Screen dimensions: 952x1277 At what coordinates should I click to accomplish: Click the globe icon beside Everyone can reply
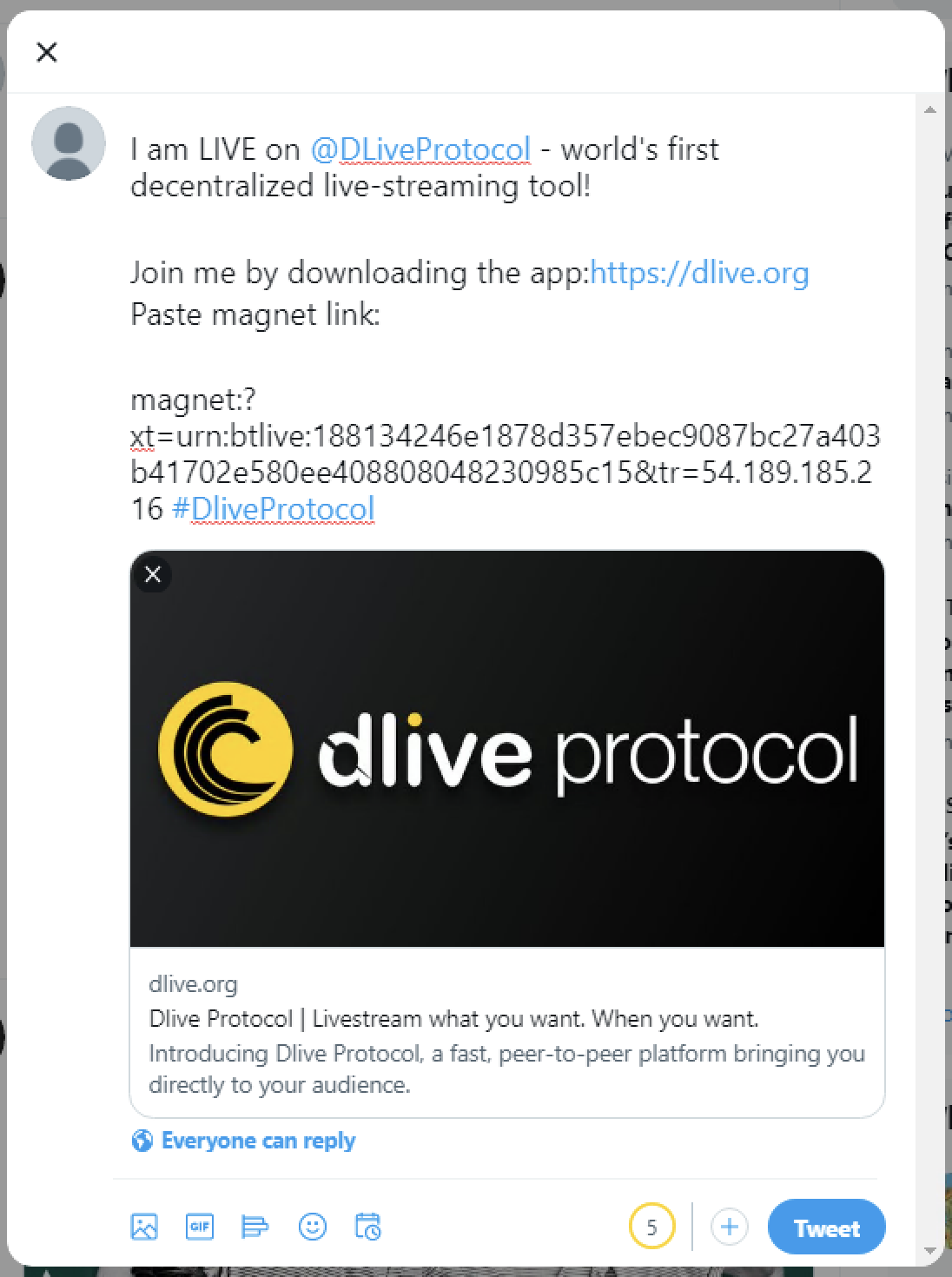tap(142, 1141)
